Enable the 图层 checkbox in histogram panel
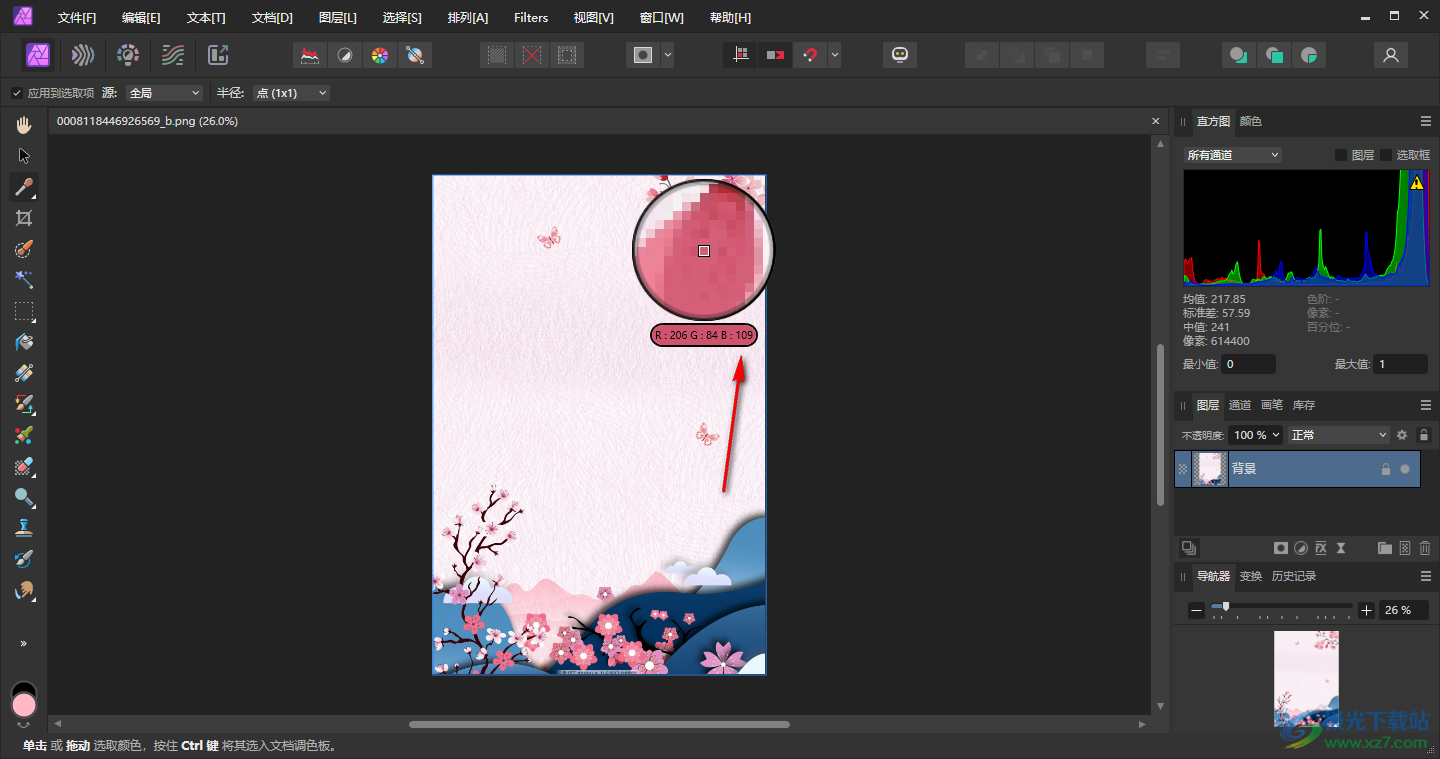 1341,155
